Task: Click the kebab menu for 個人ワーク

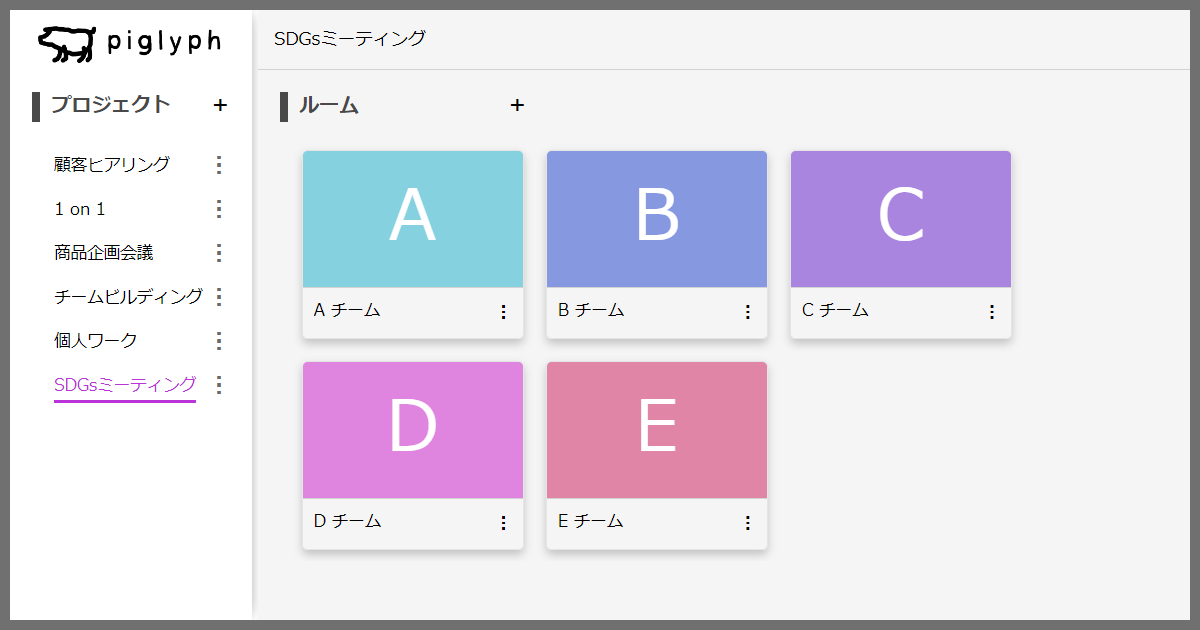Action: coord(220,341)
